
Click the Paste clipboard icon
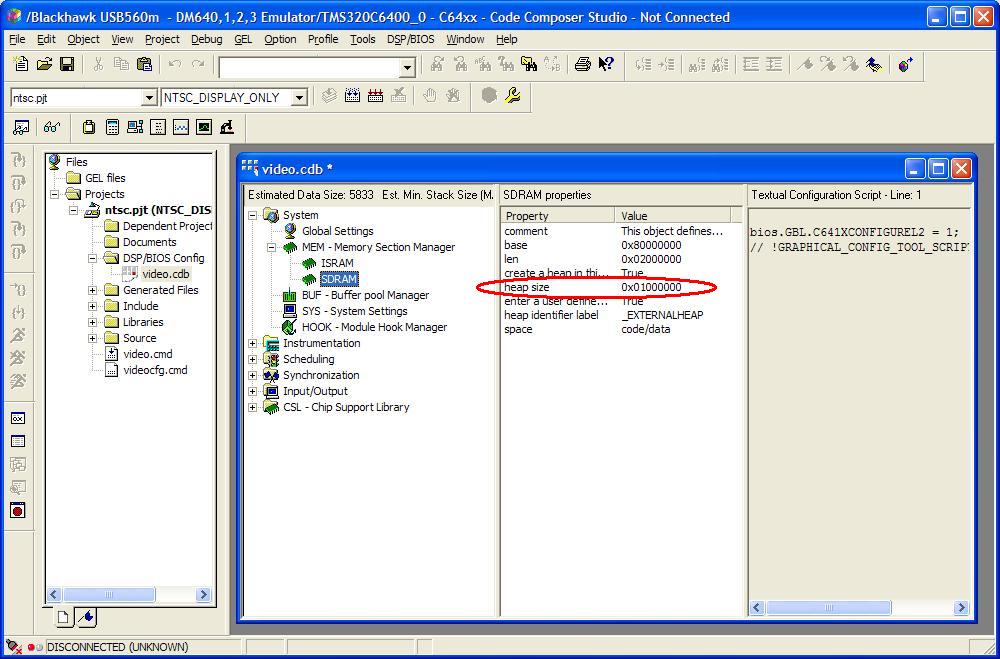[145, 64]
